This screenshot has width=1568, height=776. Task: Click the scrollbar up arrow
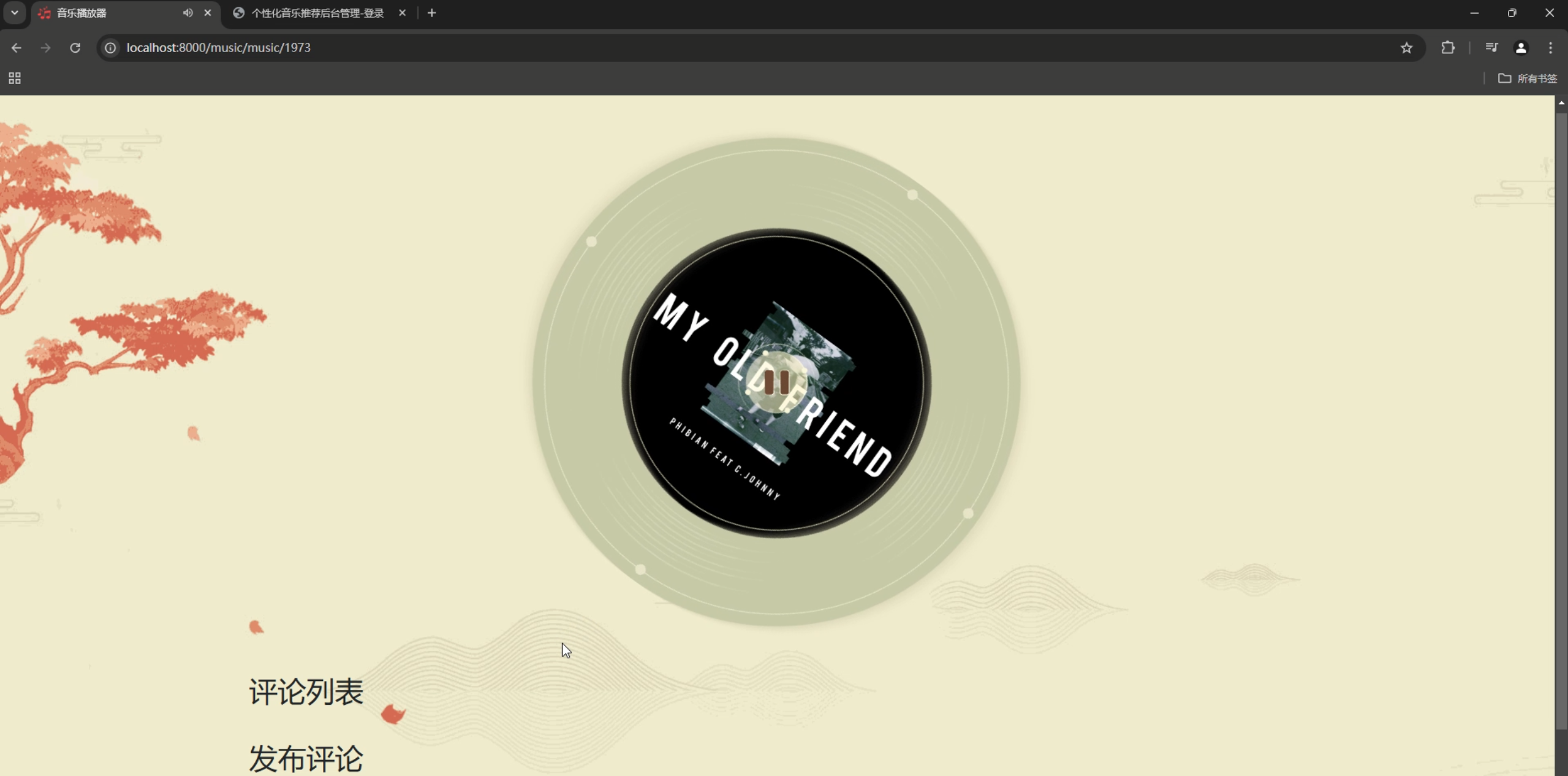[1561, 103]
